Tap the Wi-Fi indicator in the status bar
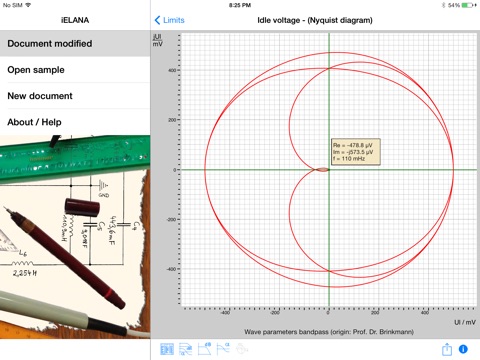Image resolution: width=480 pixels, height=360 pixels. [28, 5]
